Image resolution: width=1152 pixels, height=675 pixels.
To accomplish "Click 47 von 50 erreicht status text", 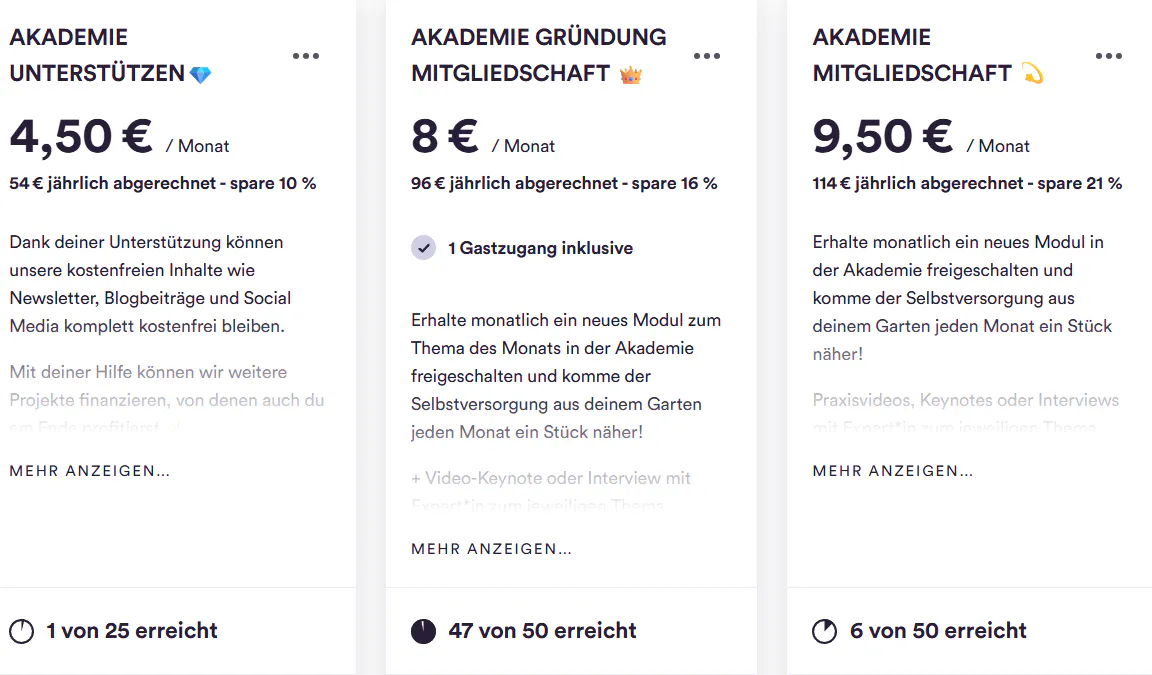I will click(x=542, y=631).
